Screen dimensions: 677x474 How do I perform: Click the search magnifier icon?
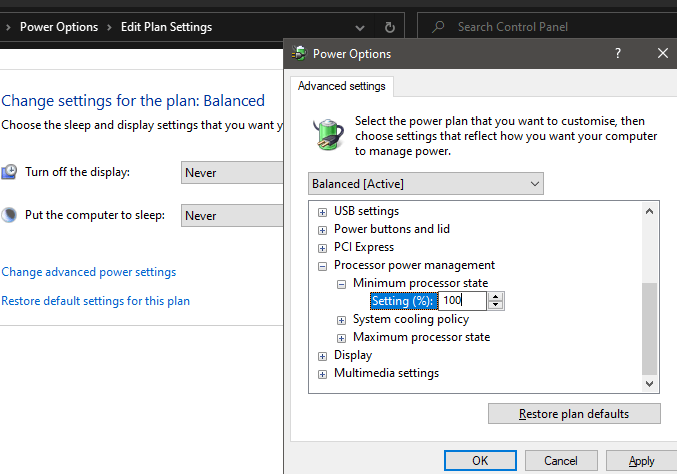pos(439,27)
